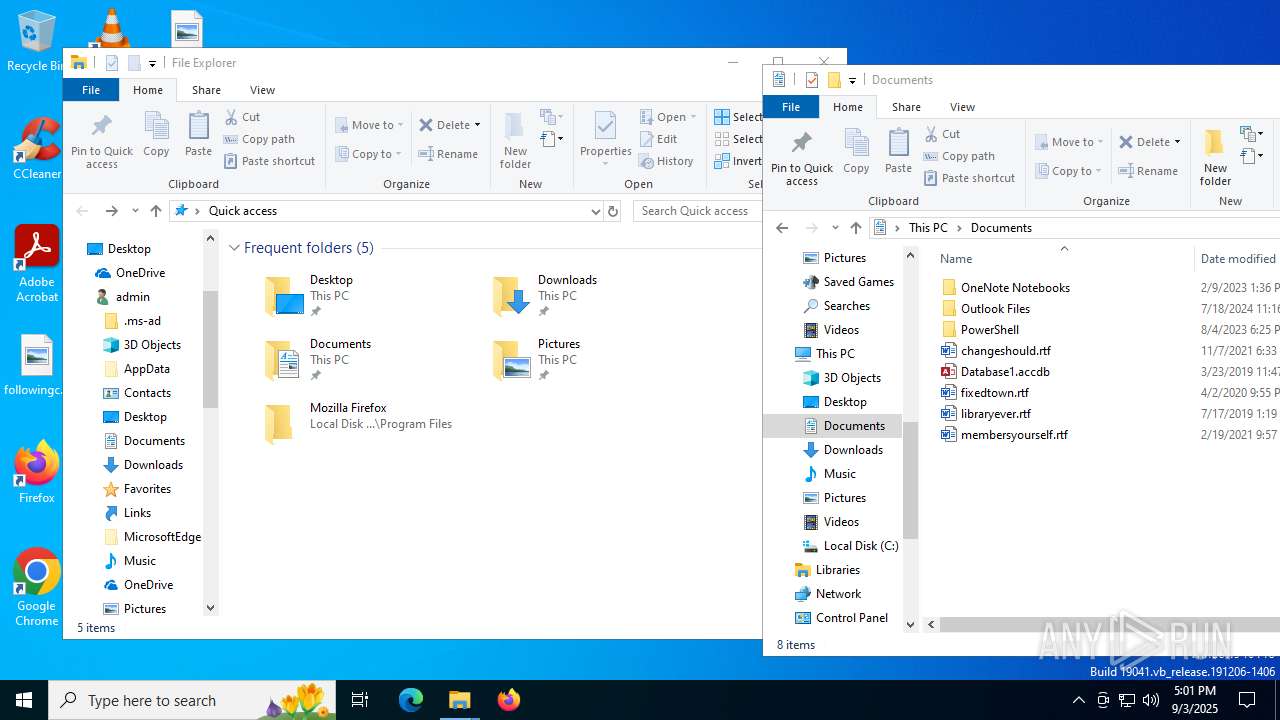
Task: Select the CCleaner desktop shortcut
Action: point(37,148)
